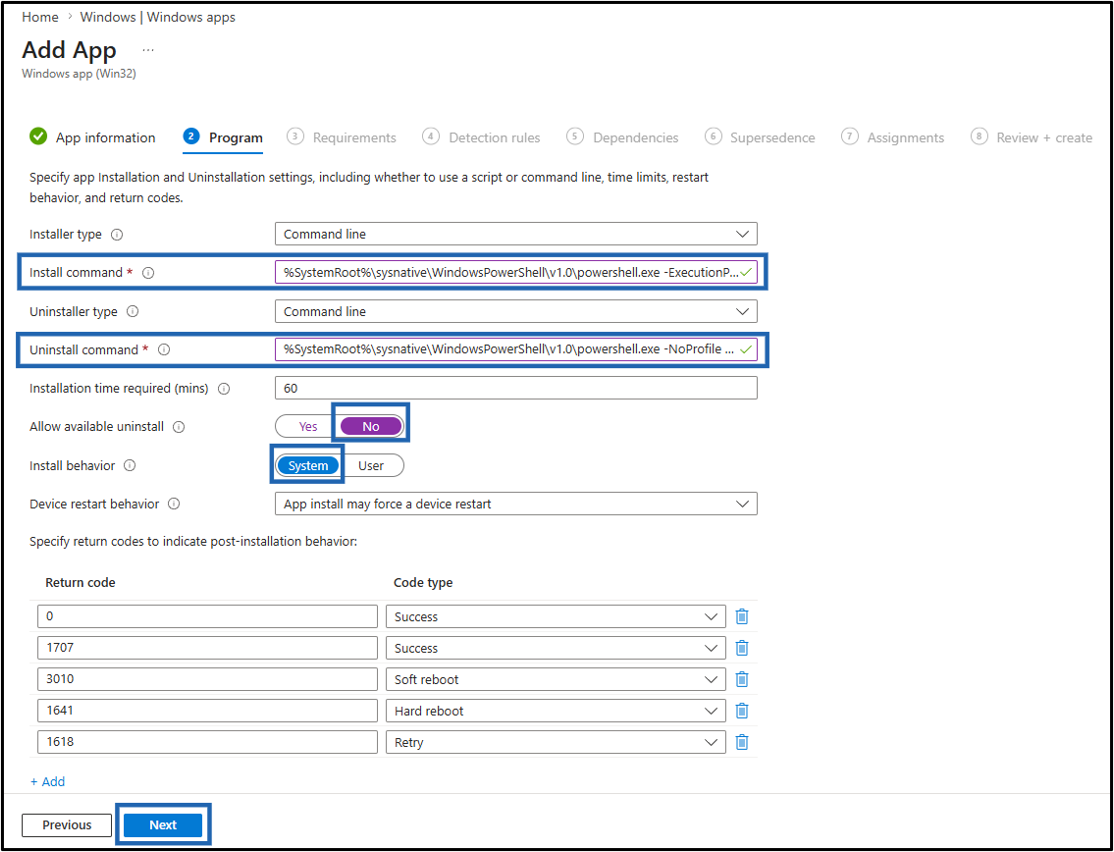The image size is (1114, 852).
Task: Open Windows | Windows apps breadcrumb
Action: point(158,17)
